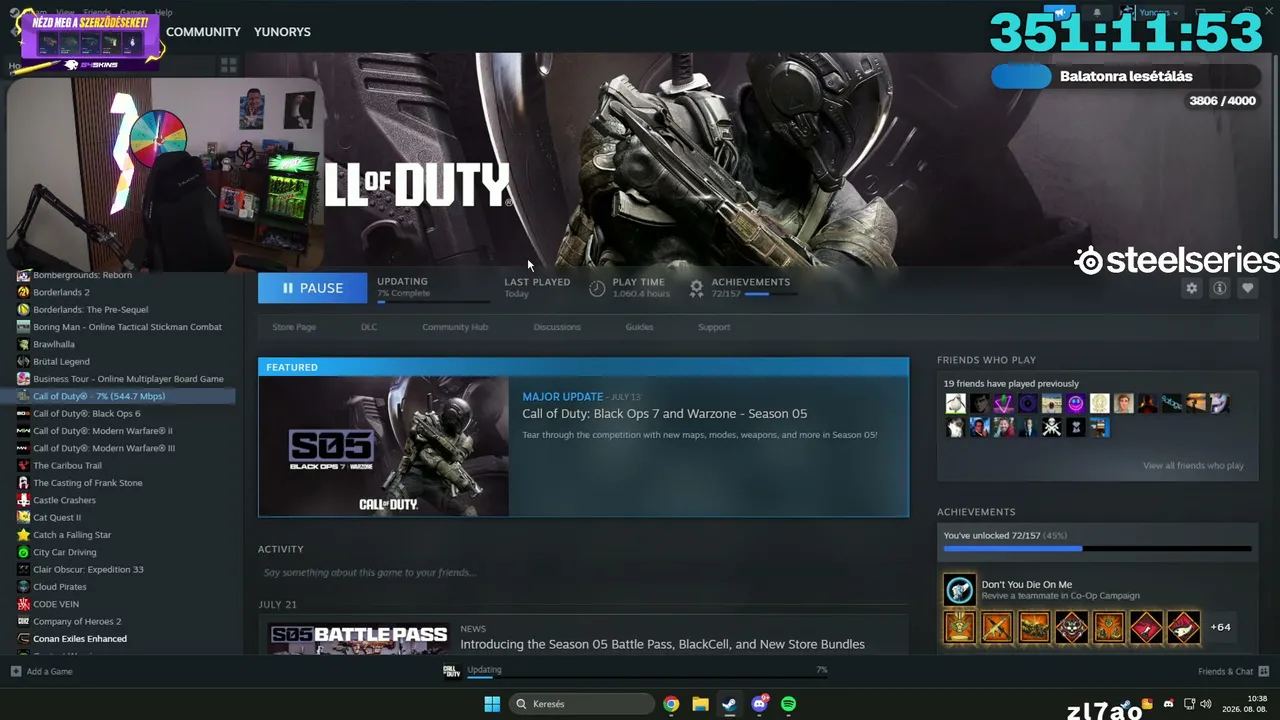This screenshot has width=1280, height=720.
Task: Show game info panel icon
Action: [1219, 288]
